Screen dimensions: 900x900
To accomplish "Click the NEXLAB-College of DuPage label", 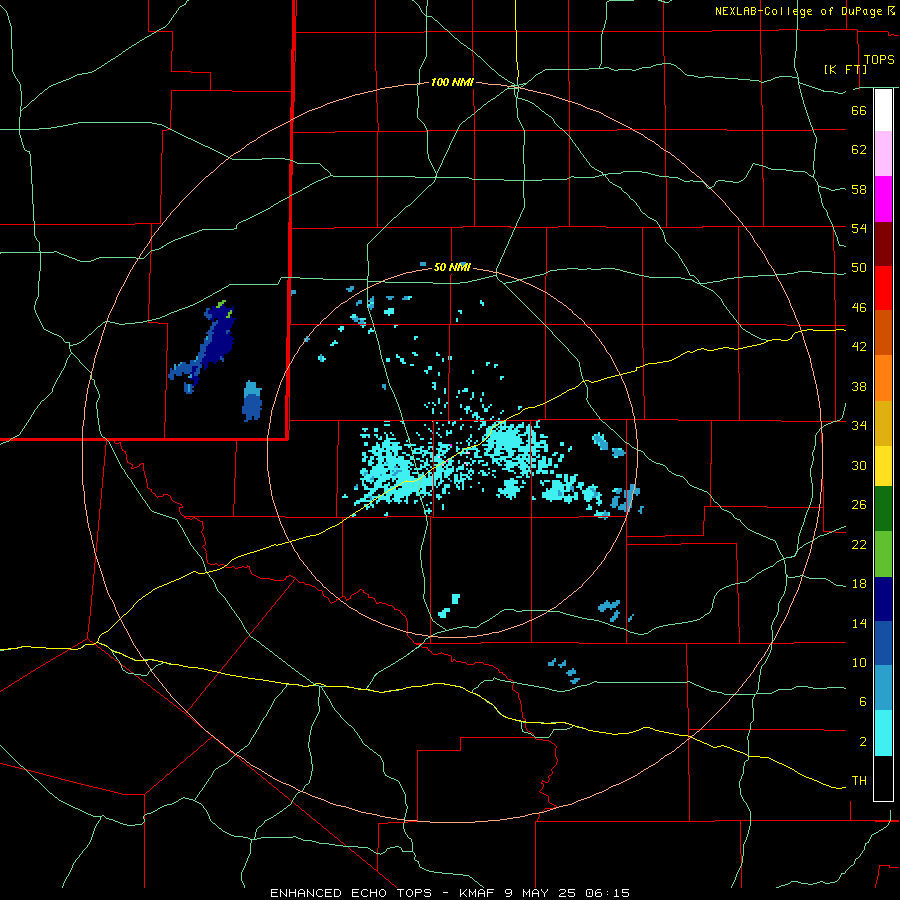I will click(799, 11).
